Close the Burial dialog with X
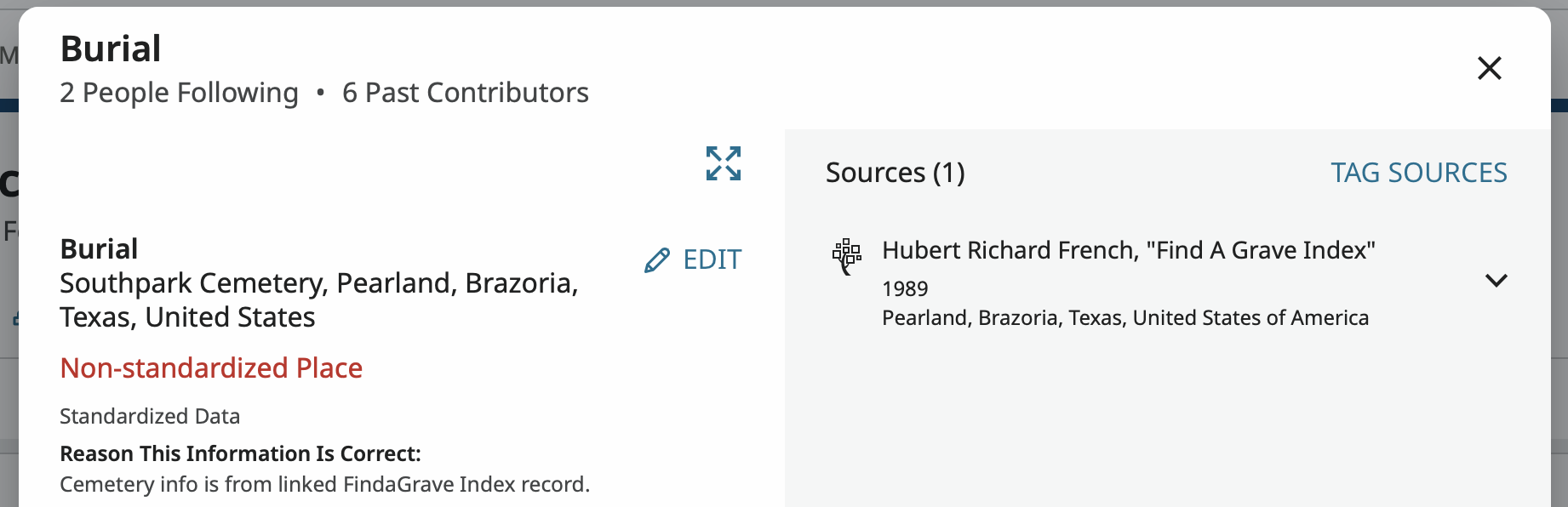The image size is (1568, 507). click(1489, 68)
